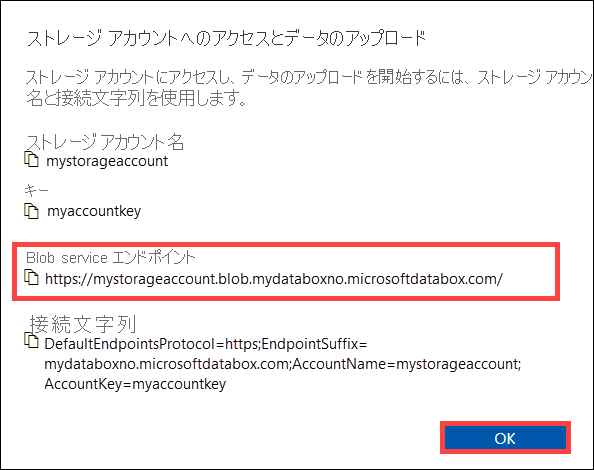Confirm the dialog with OK
Viewport: 594px width, 470px height.
pos(505,438)
